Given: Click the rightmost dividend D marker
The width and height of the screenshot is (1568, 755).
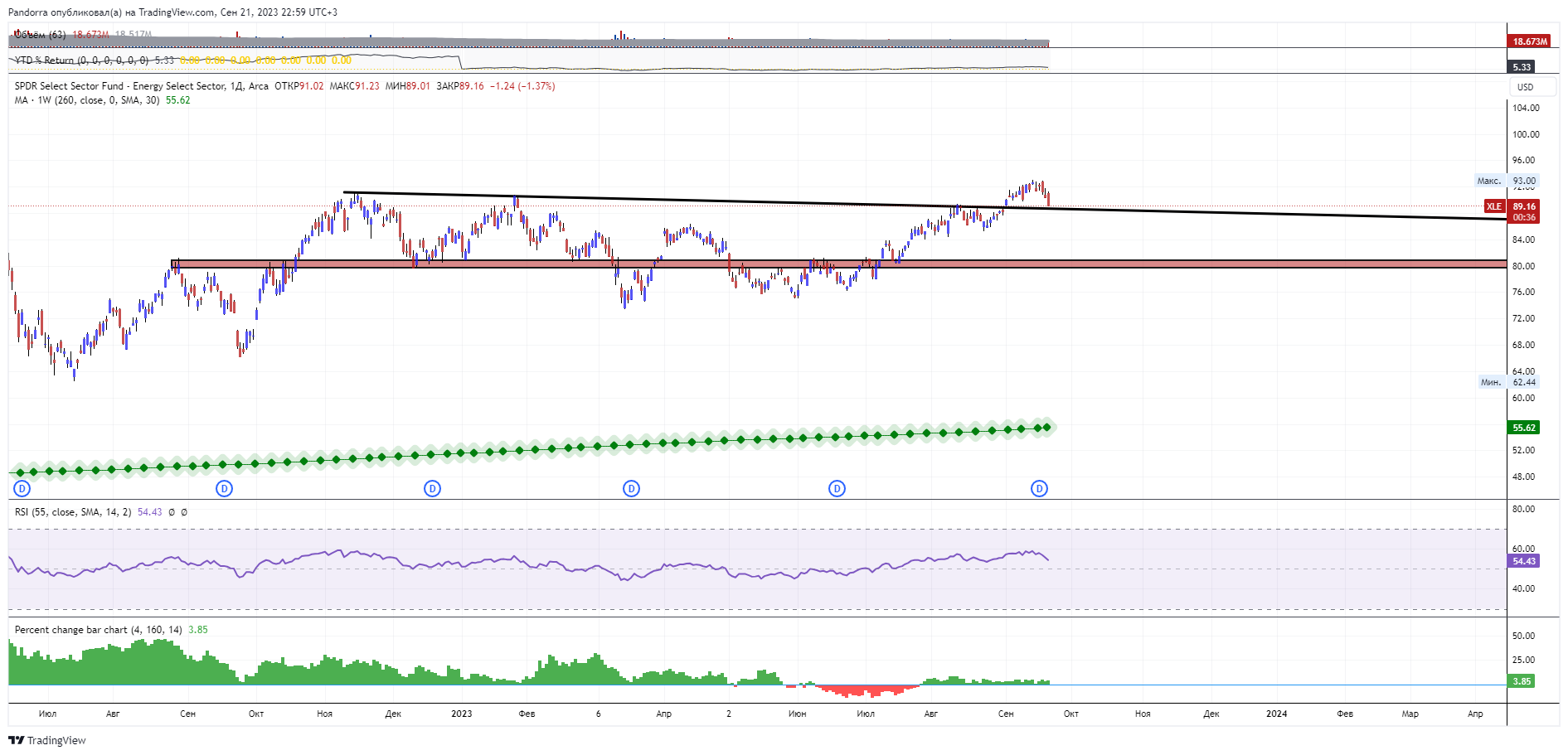Looking at the screenshot, I should (1040, 489).
